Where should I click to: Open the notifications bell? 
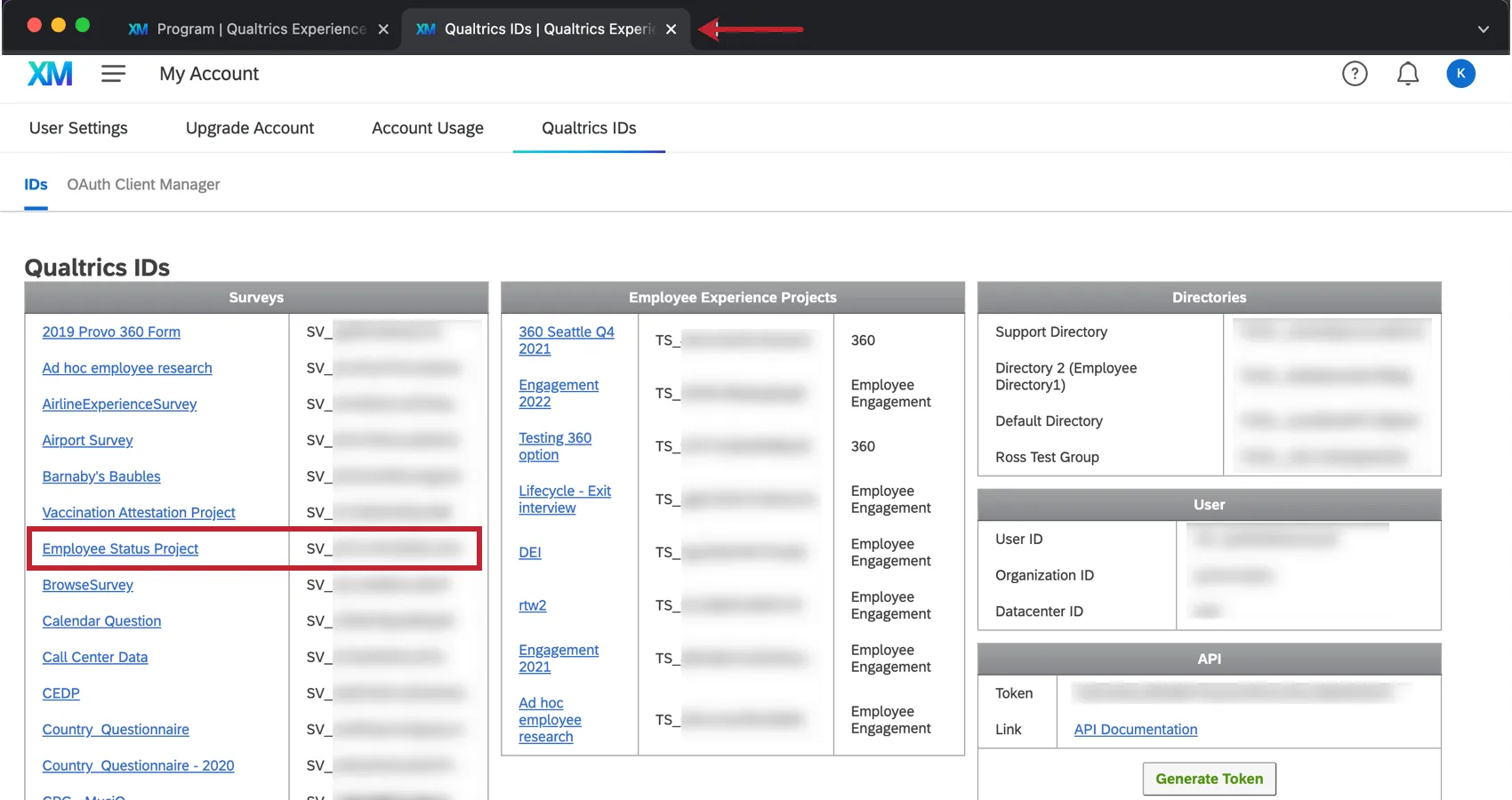click(x=1407, y=74)
